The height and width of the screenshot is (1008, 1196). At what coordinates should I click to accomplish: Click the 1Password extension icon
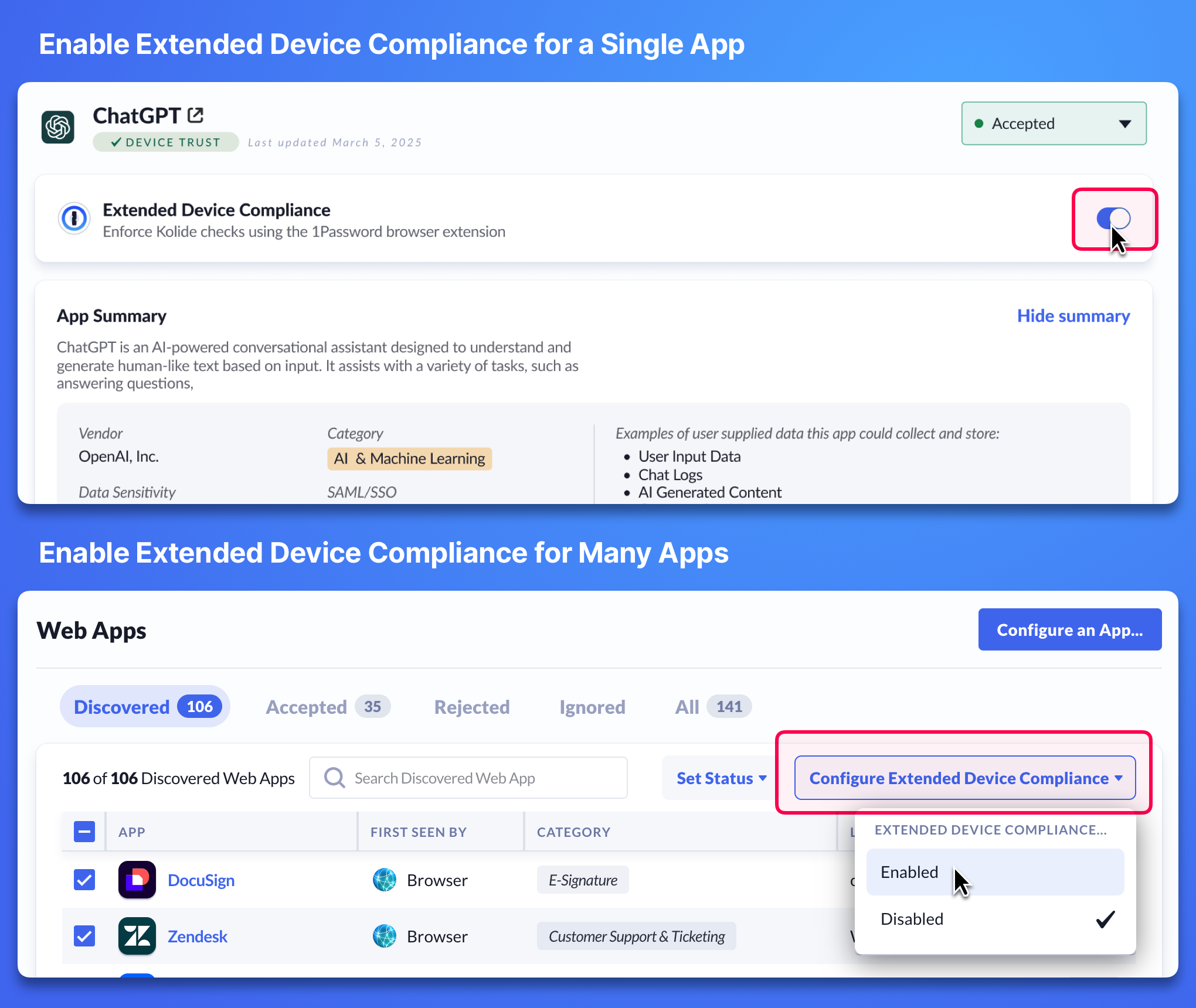[x=74, y=219]
